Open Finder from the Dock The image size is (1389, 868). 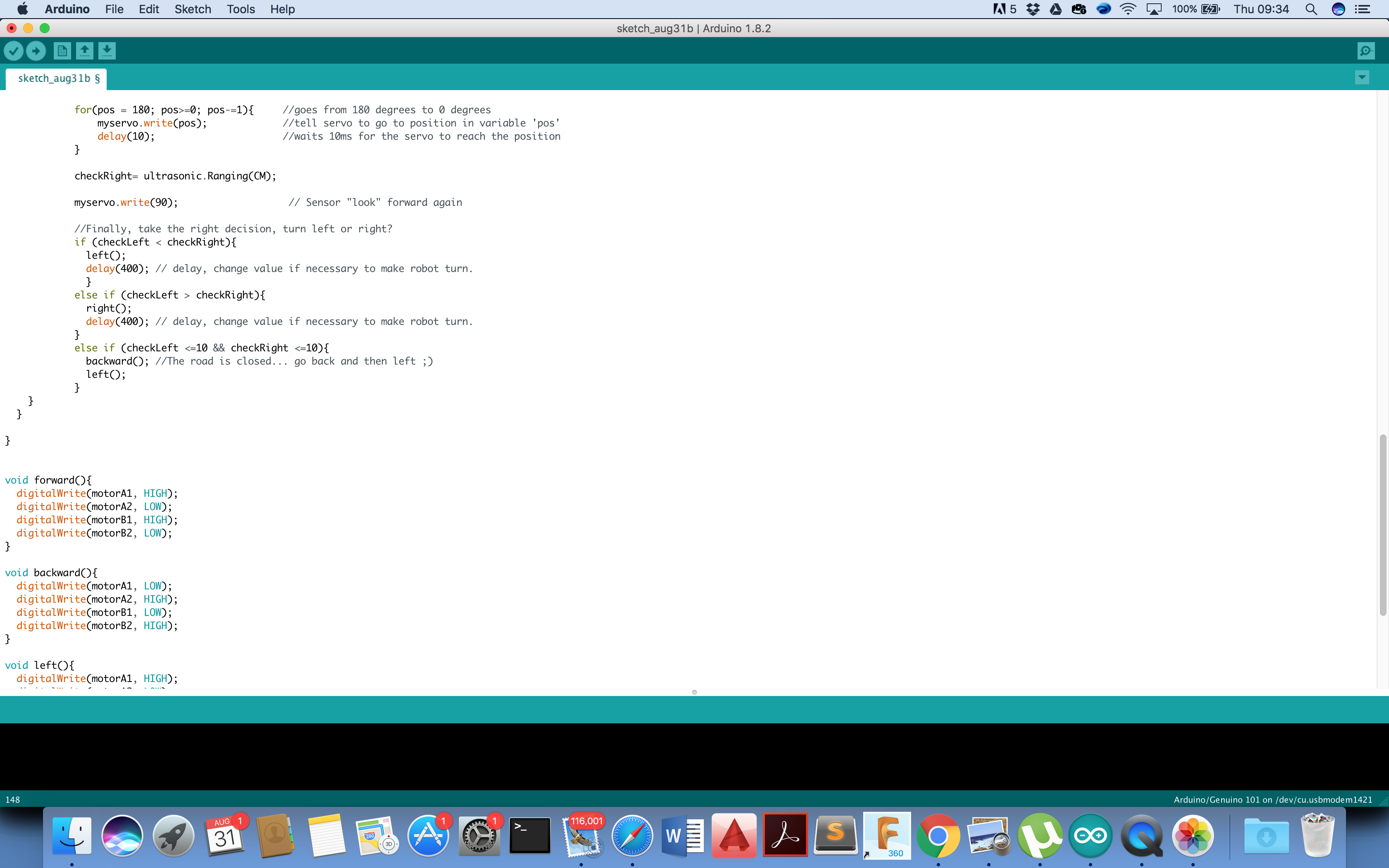pyautogui.click(x=72, y=835)
